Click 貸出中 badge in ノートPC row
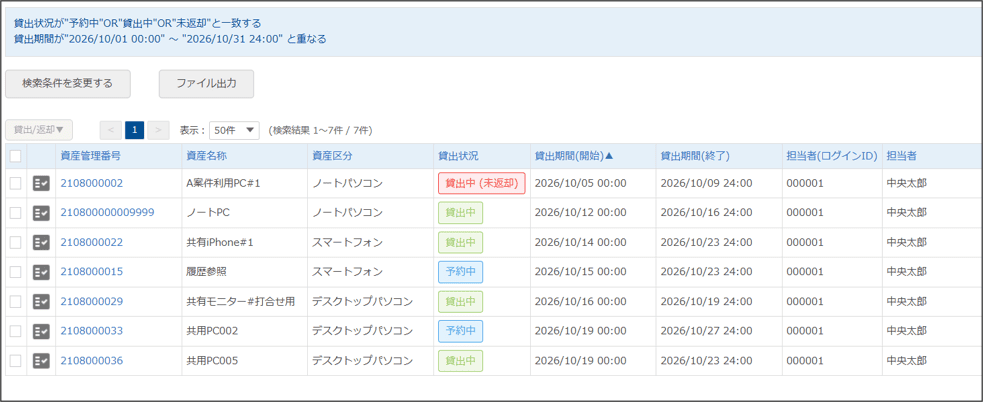The image size is (983, 402). click(460, 213)
